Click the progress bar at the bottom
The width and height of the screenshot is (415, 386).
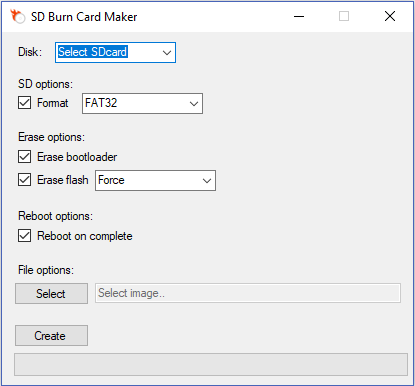[x=211, y=364]
